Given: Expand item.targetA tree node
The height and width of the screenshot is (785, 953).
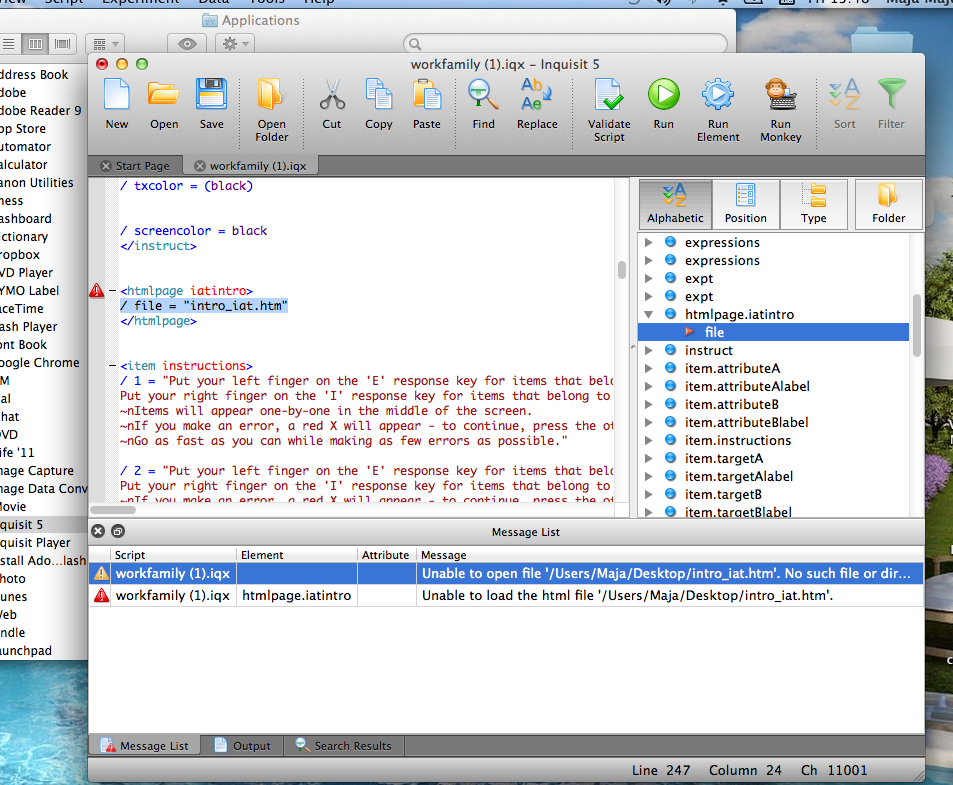Looking at the screenshot, I should (649, 458).
